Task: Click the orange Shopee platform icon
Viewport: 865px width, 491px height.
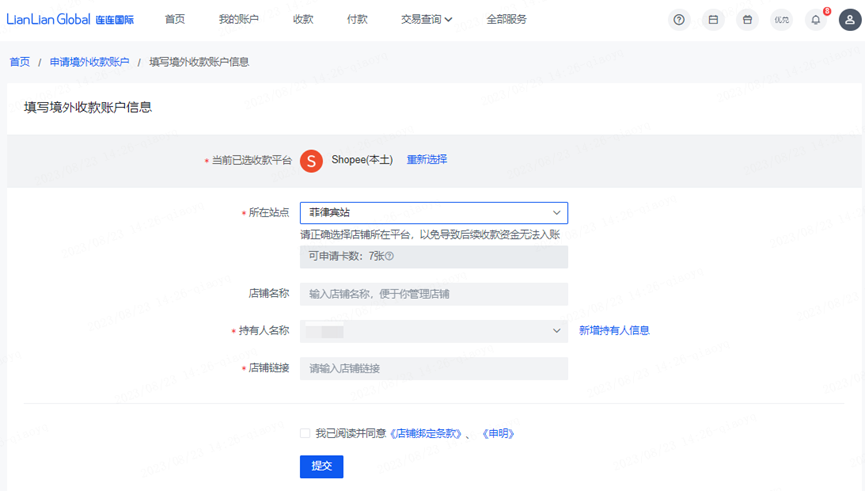Action: pyautogui.click(x=311, y=160)
